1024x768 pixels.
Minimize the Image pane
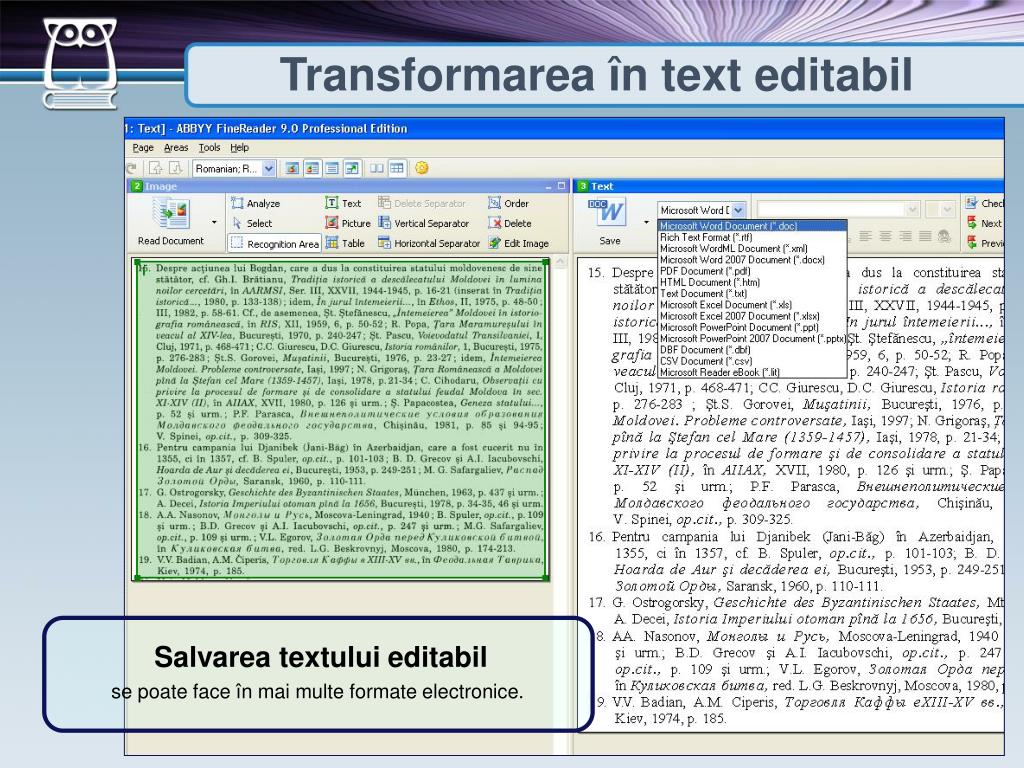tap(549, 186)
